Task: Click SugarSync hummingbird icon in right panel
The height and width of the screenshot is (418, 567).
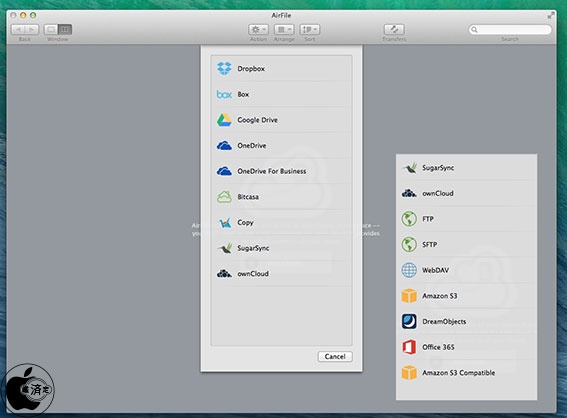Action: (x=409, y=168)
